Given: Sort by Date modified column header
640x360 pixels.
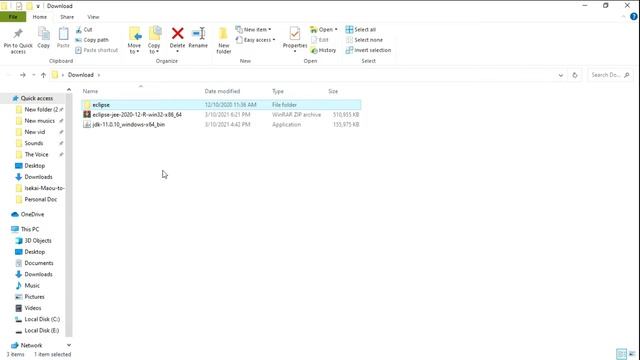Looking at the screenshot, I should tap(222, 91).
